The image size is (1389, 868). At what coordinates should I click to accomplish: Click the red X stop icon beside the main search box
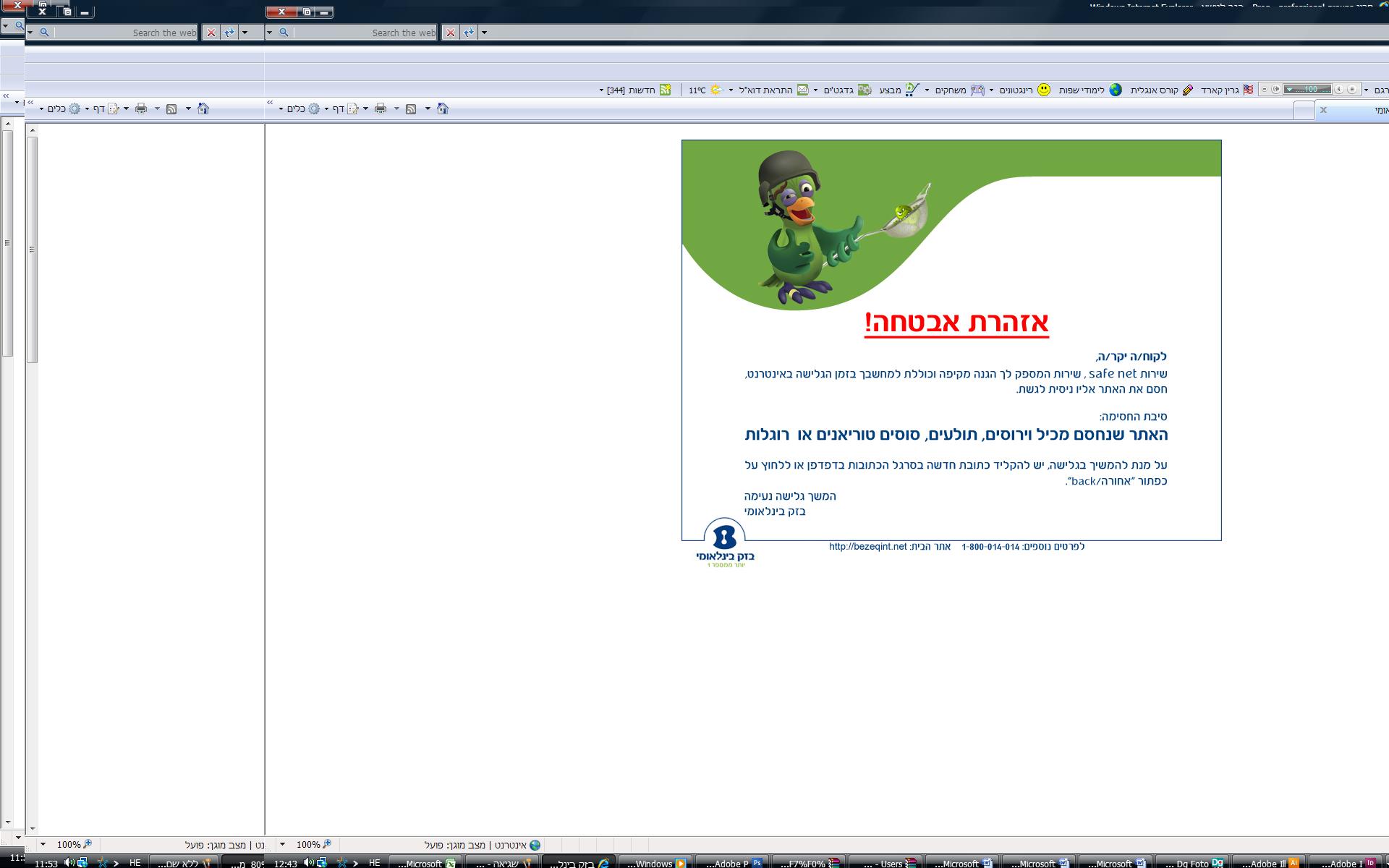coord(451,33)
